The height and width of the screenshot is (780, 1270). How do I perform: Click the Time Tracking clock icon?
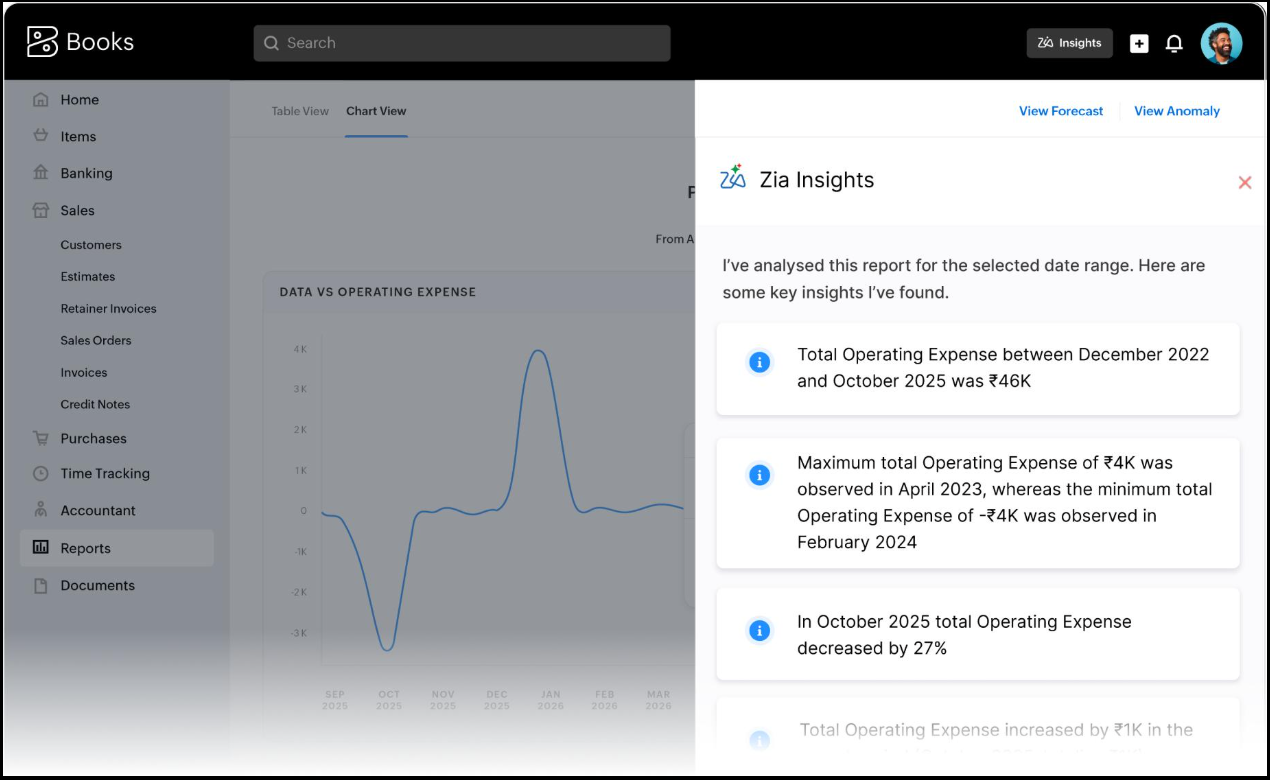pos(41,473)
